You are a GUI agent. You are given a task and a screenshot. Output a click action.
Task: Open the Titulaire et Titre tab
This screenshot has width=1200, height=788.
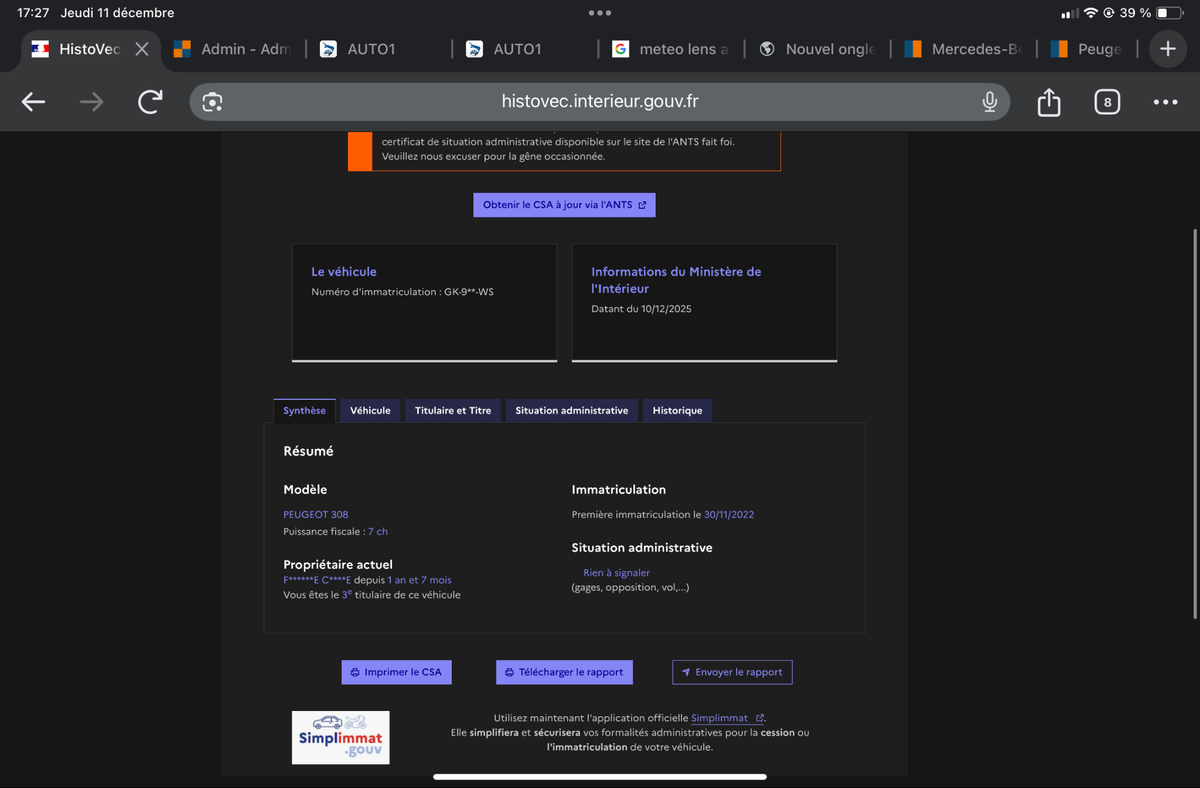pos(453,411)
